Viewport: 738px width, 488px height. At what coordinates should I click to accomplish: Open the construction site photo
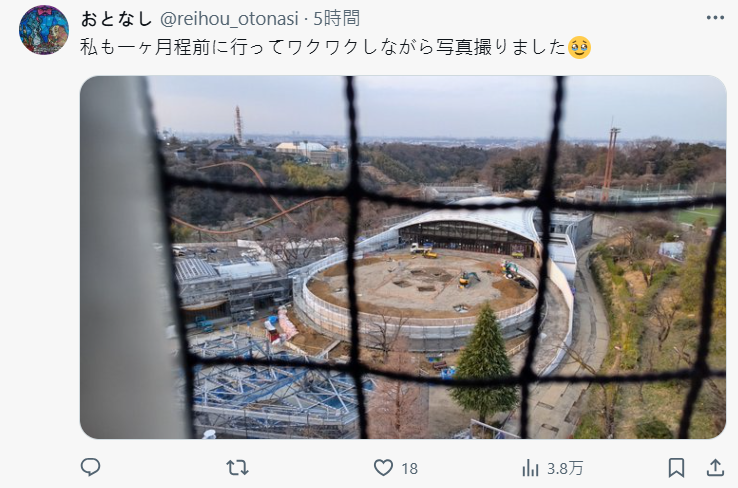pyautogui.click(x=403, y=257)
